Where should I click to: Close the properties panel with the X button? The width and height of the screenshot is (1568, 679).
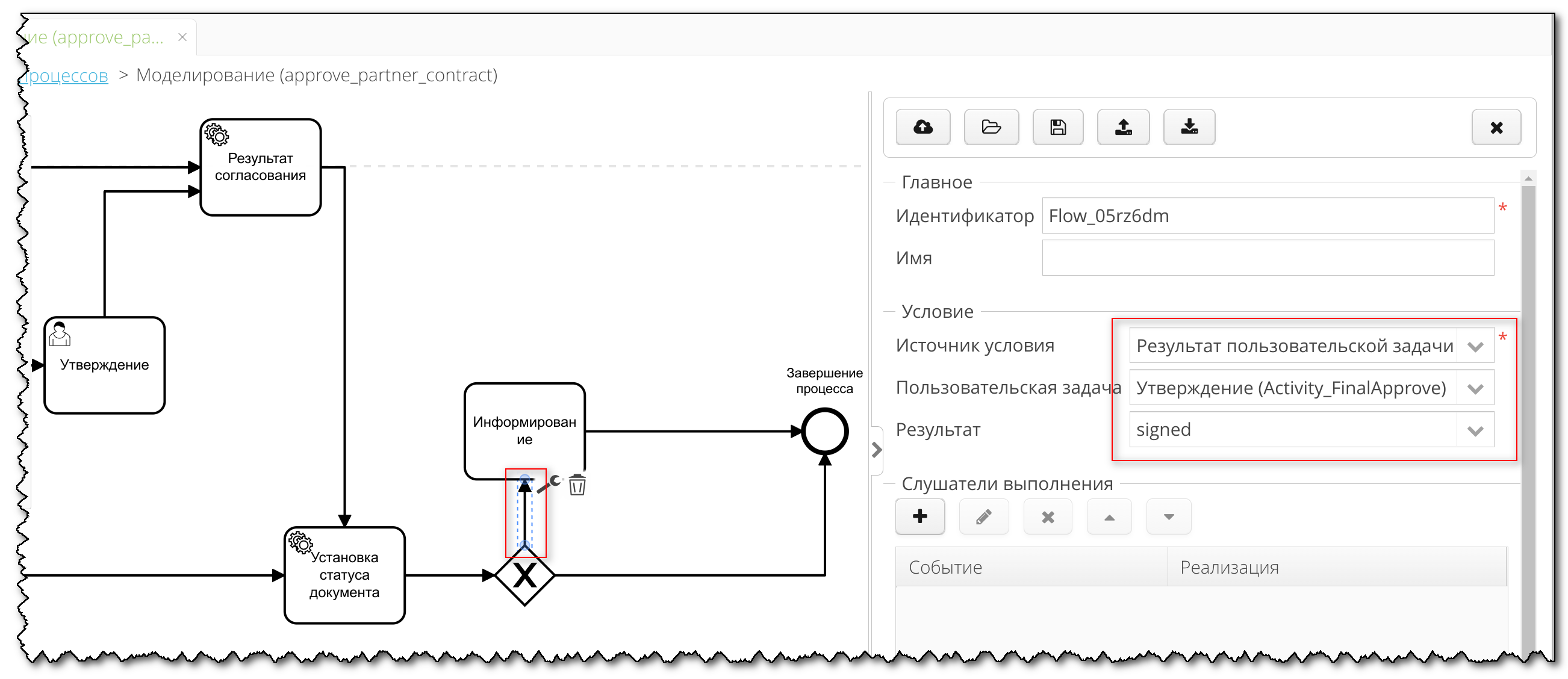(x=1496, y=127)
